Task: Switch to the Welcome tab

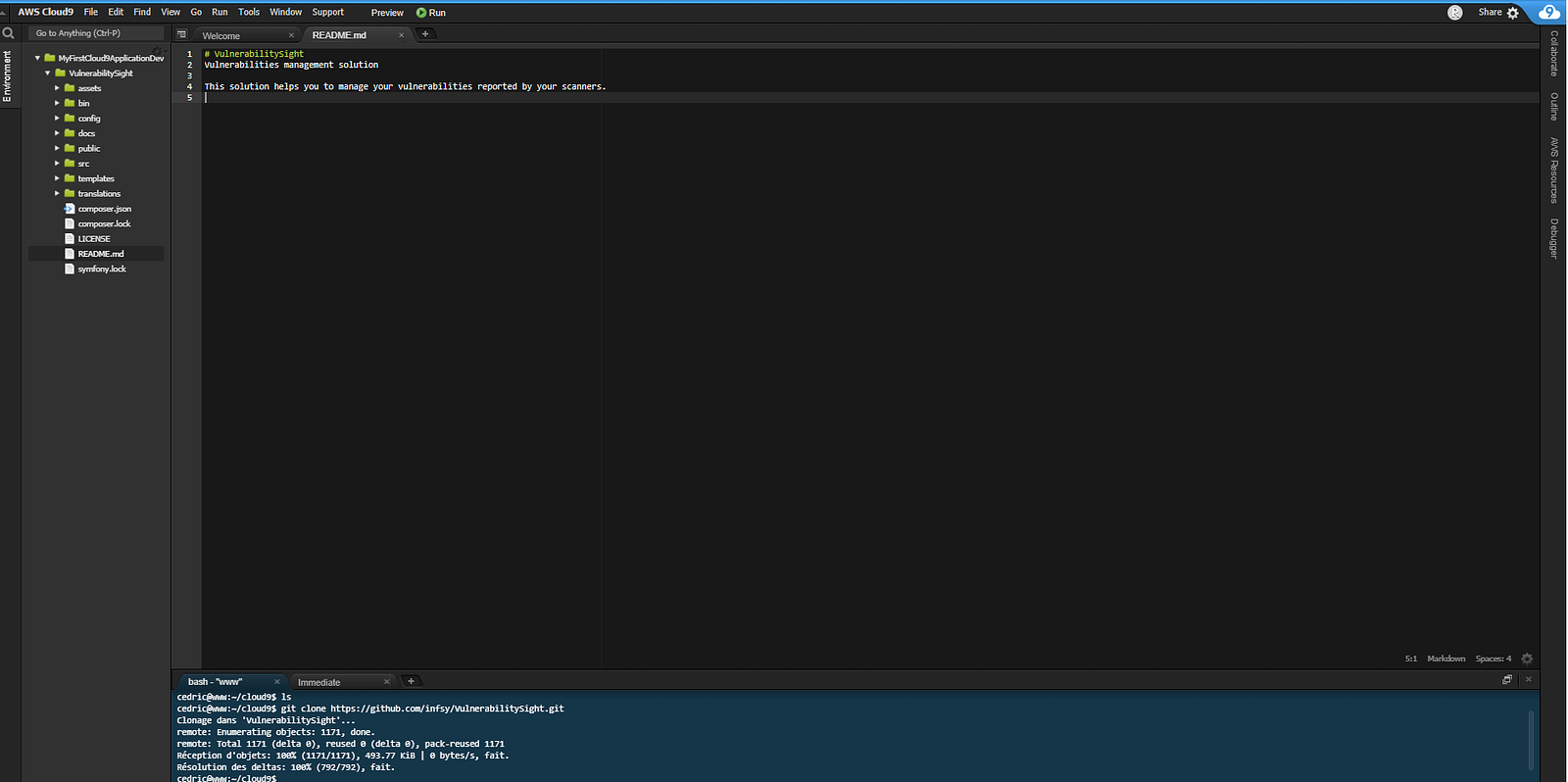Action: tap(245, 35)
